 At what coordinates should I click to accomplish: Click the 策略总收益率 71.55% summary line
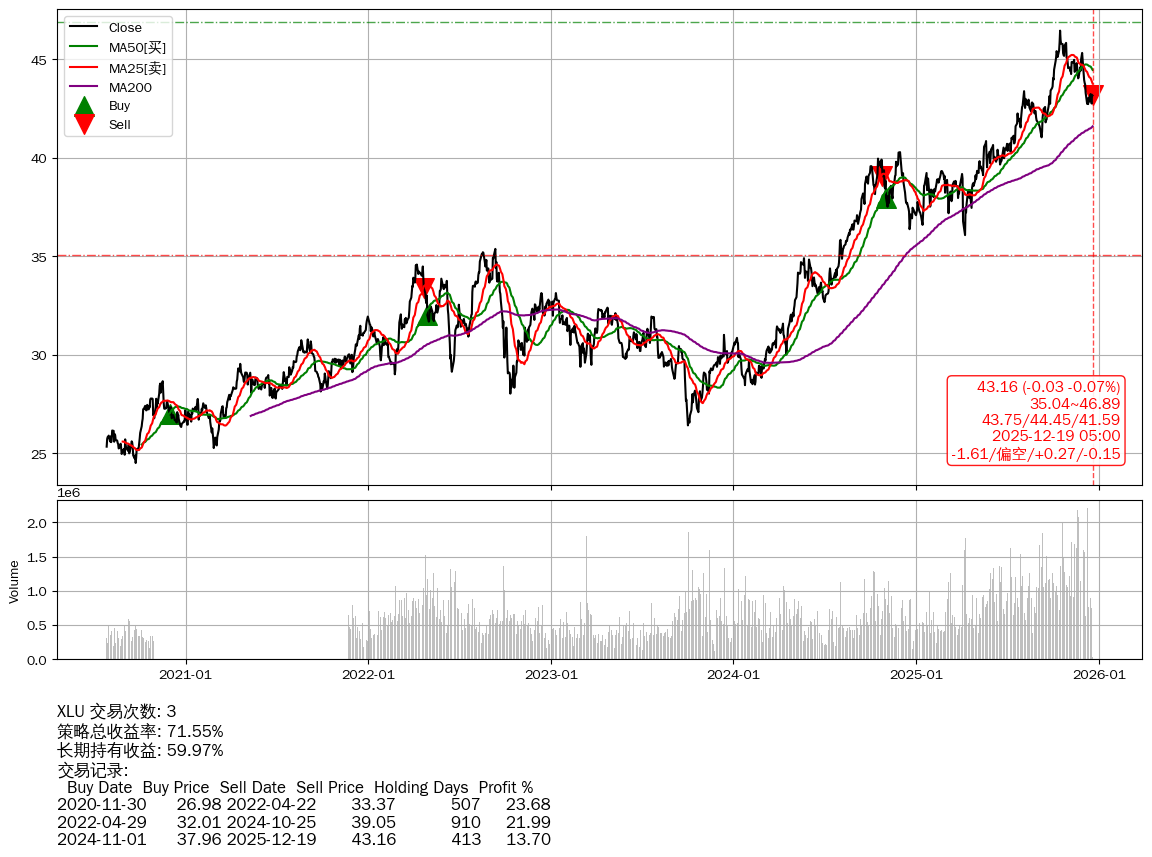(x=140, y=732)
